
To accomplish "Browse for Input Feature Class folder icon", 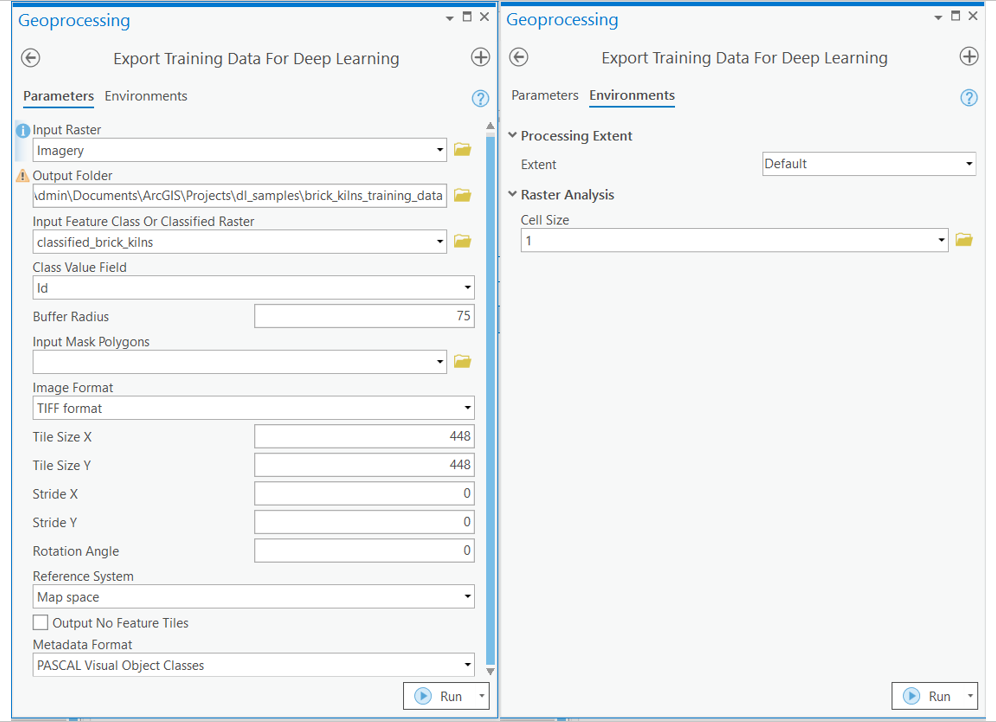I will tap(462, 241).
